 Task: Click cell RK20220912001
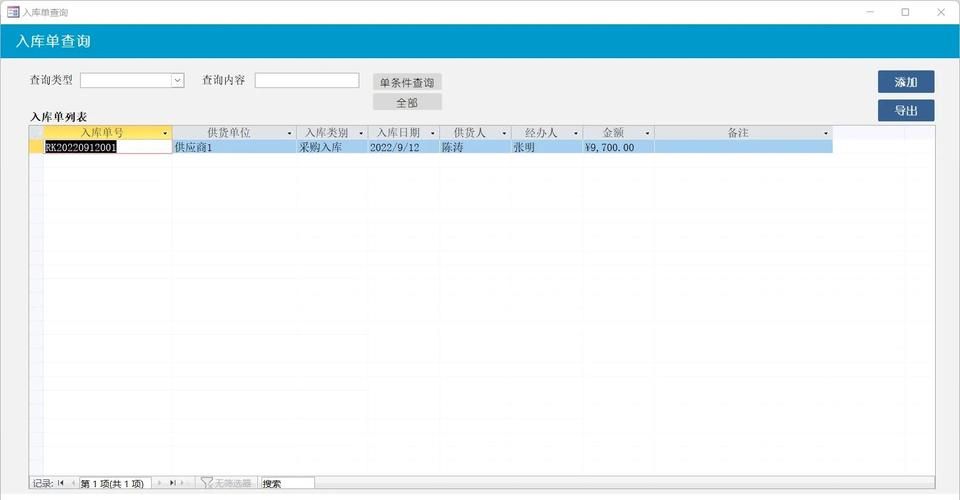(108, 147)
